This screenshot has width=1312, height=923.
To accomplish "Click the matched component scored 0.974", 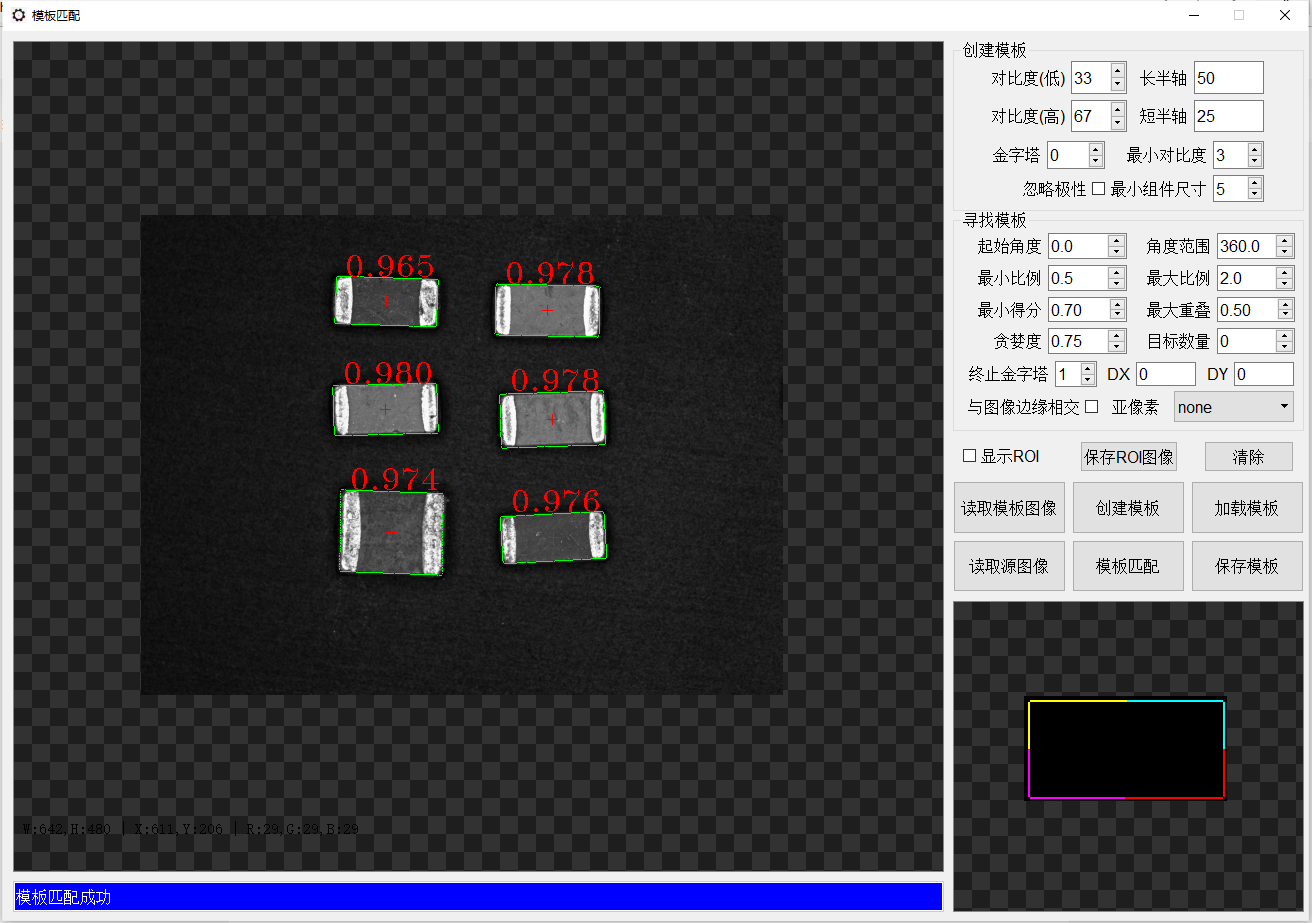I will (x=391, y=532).
